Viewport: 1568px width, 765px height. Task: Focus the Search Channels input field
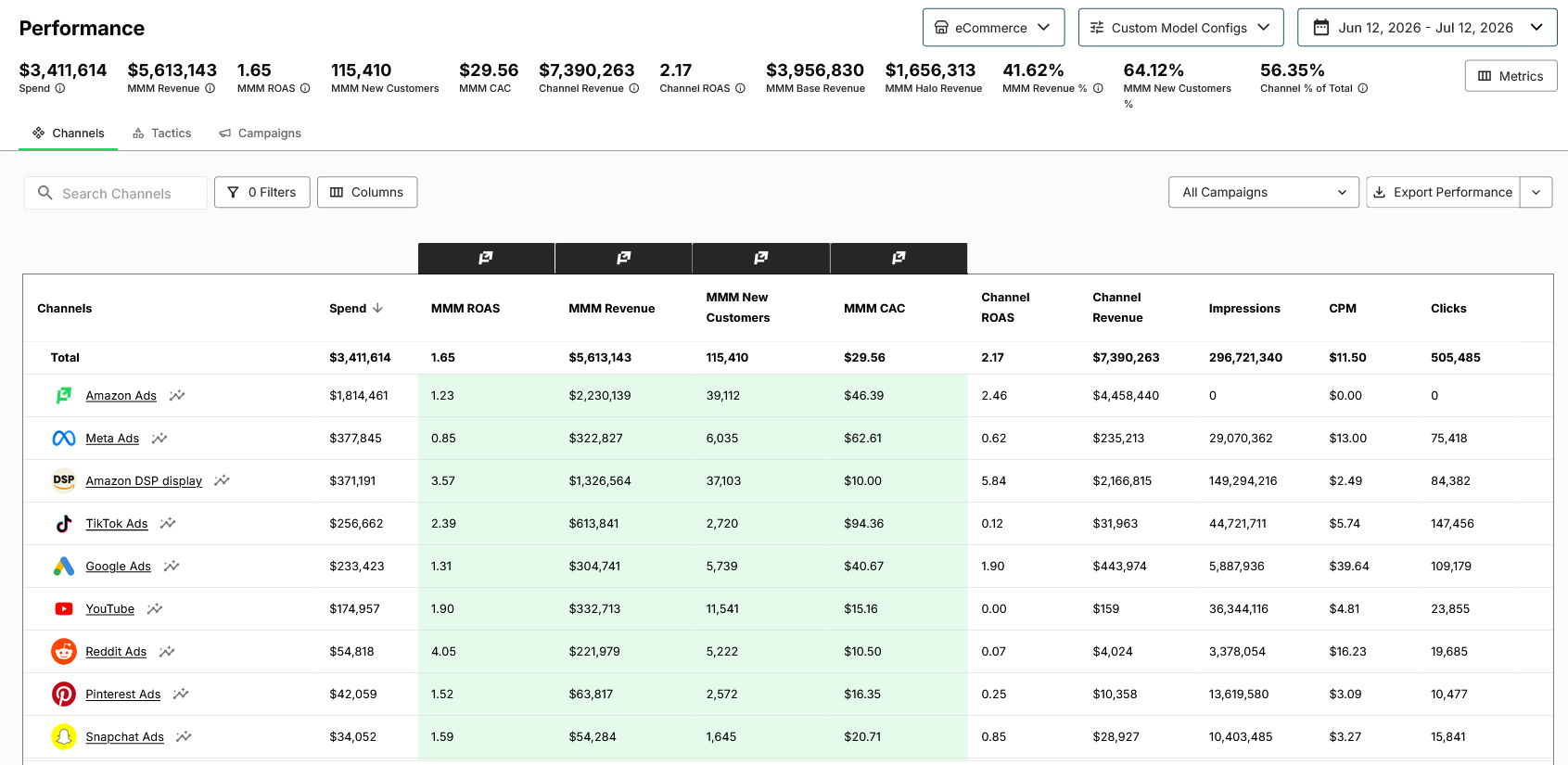116,193
